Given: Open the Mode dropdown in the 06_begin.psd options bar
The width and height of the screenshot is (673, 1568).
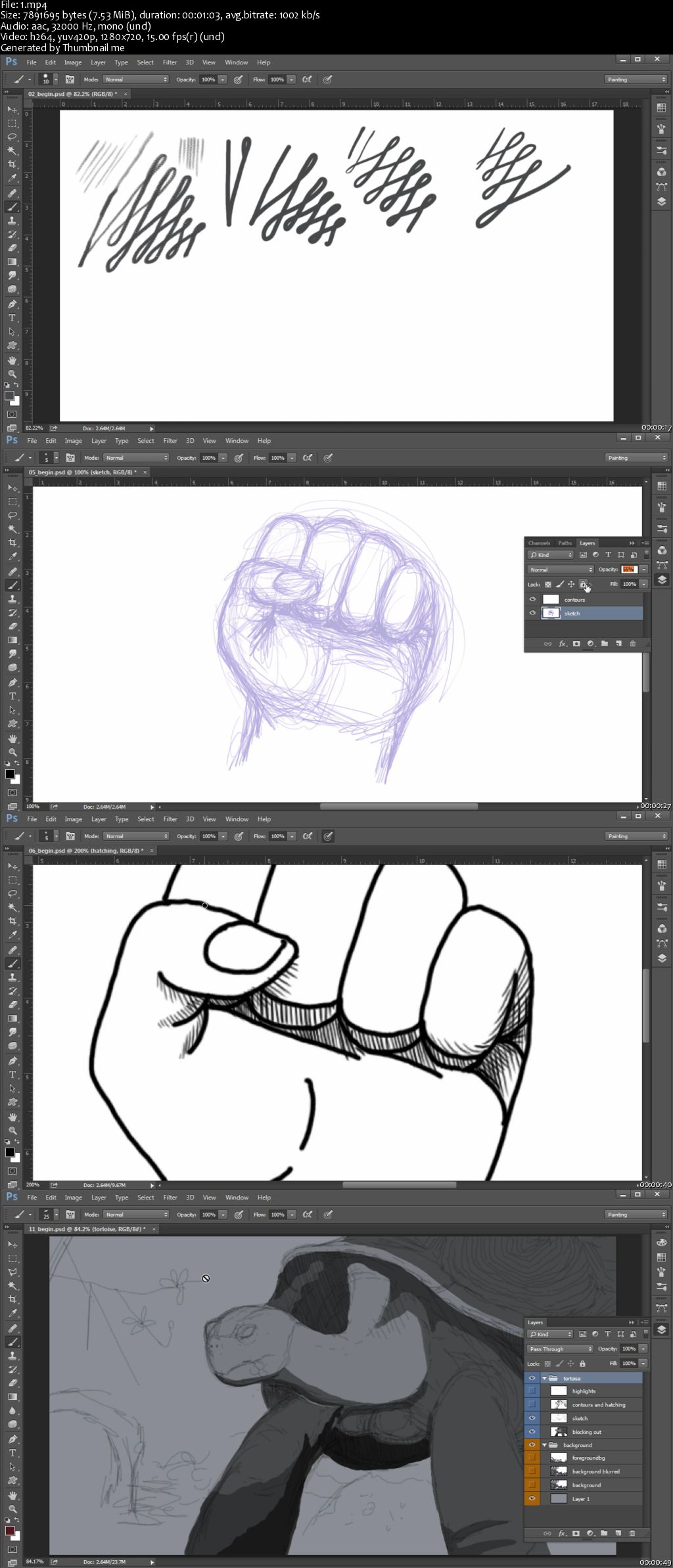Looking at the screenshot, I should tap(136, 836).
